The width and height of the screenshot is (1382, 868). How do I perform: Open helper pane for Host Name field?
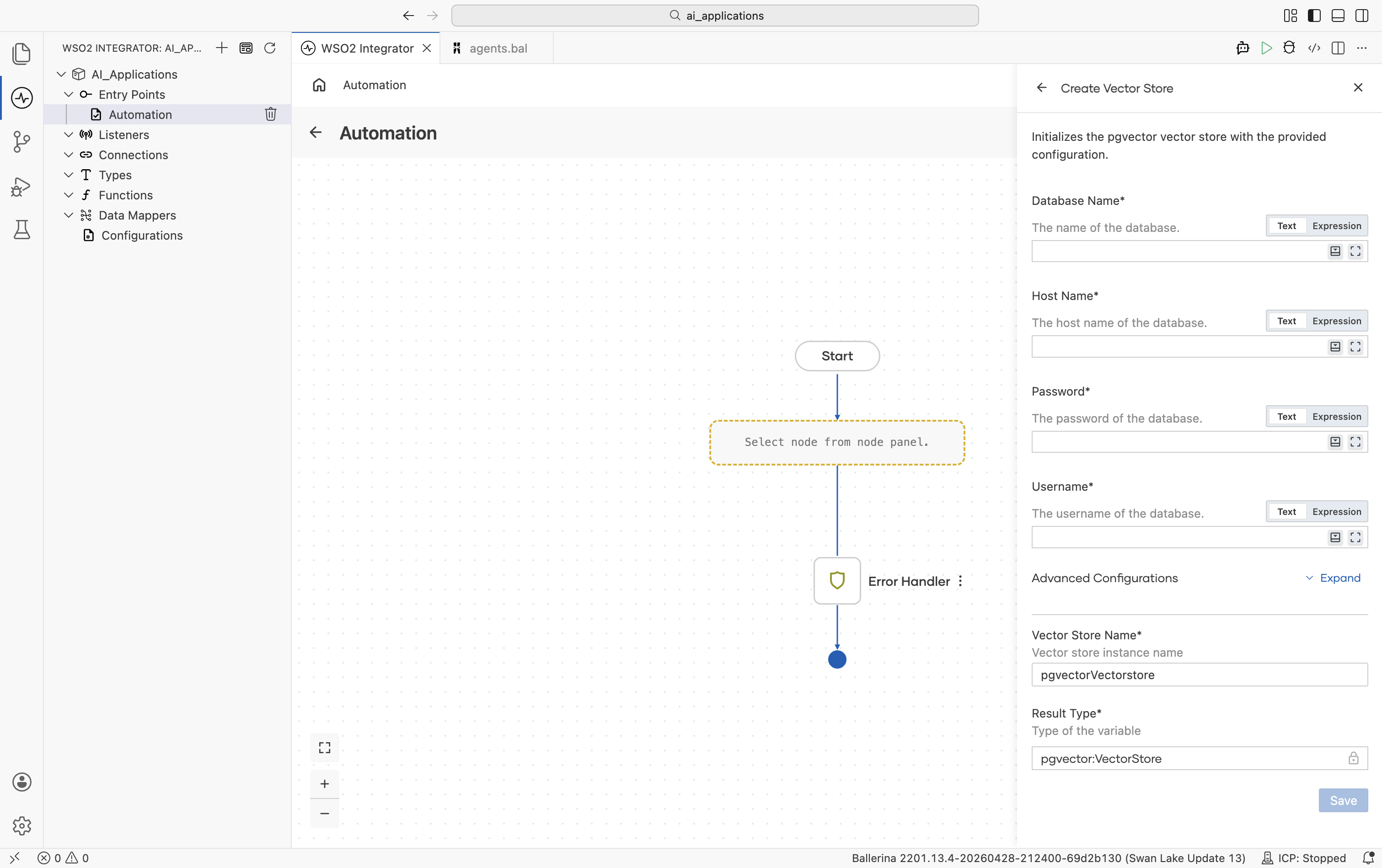click(1335, 347)
